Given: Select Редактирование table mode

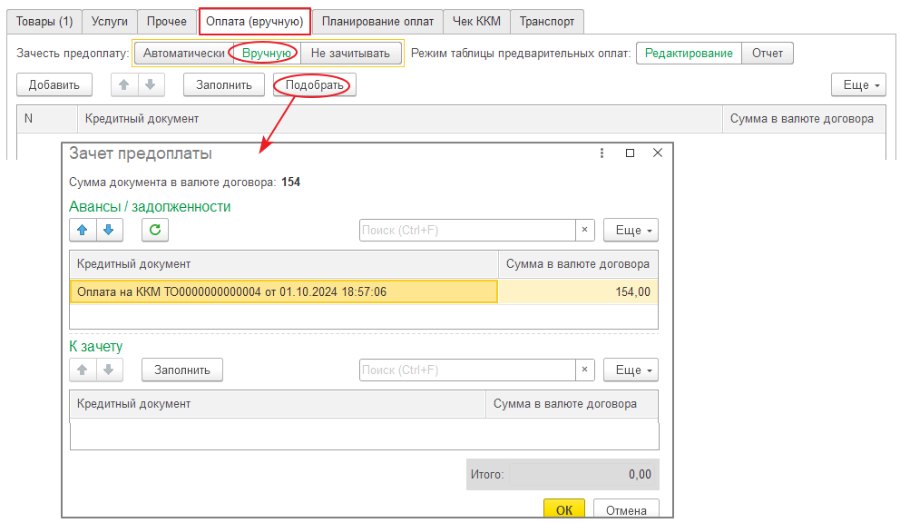Looking at the screenshot, I should tap(689, 53).
